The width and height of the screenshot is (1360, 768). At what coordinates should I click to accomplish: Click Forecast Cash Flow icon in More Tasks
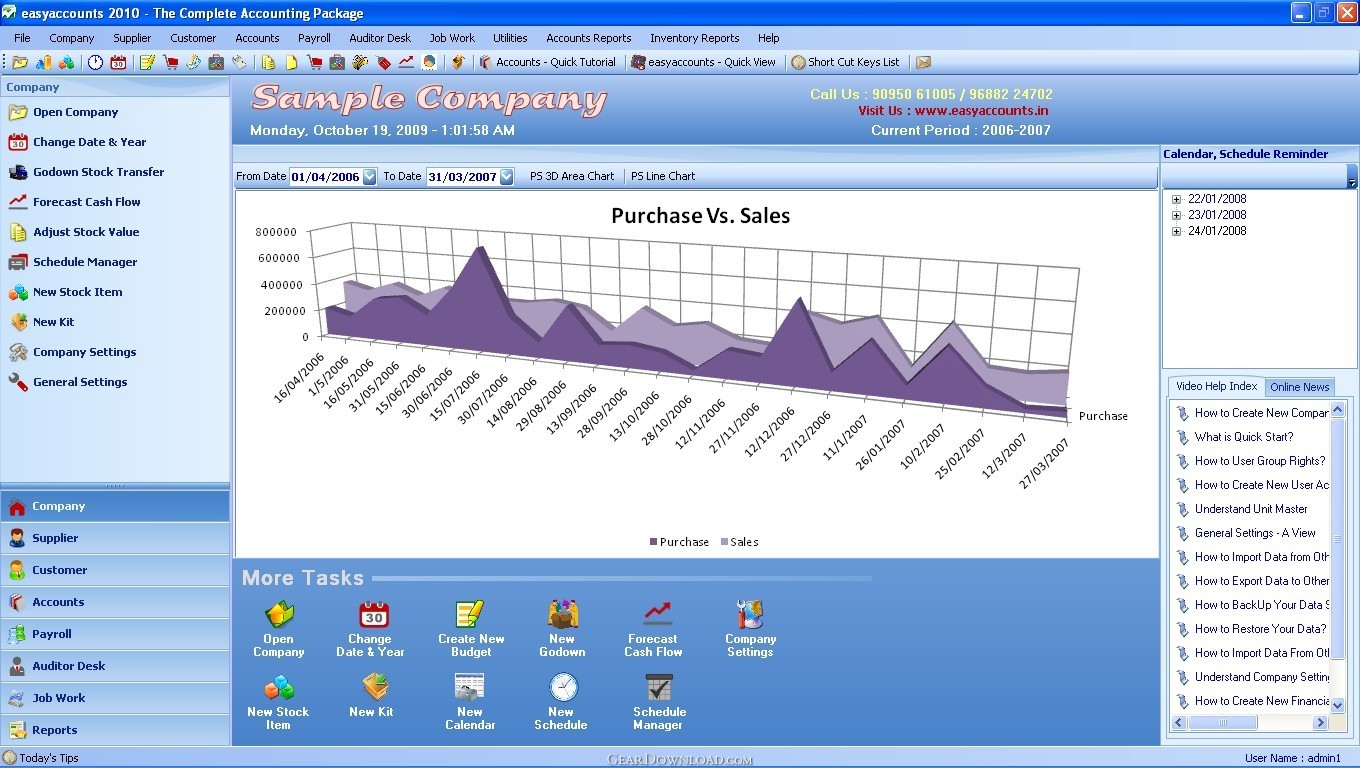657,614
